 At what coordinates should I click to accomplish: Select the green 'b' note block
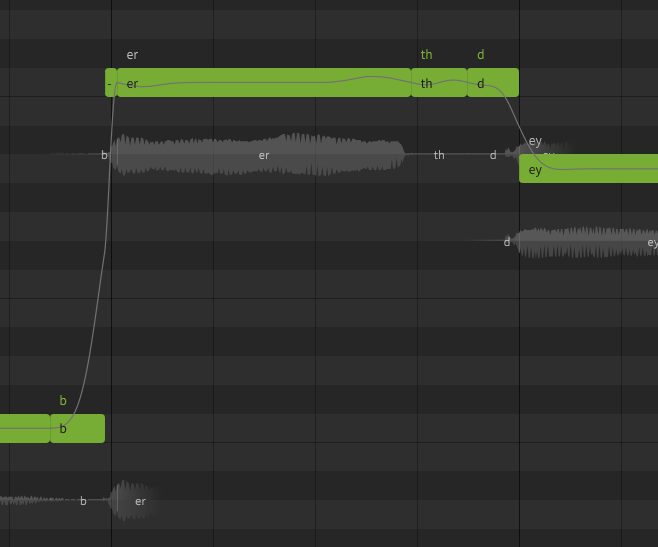click(x=78, y=428)
